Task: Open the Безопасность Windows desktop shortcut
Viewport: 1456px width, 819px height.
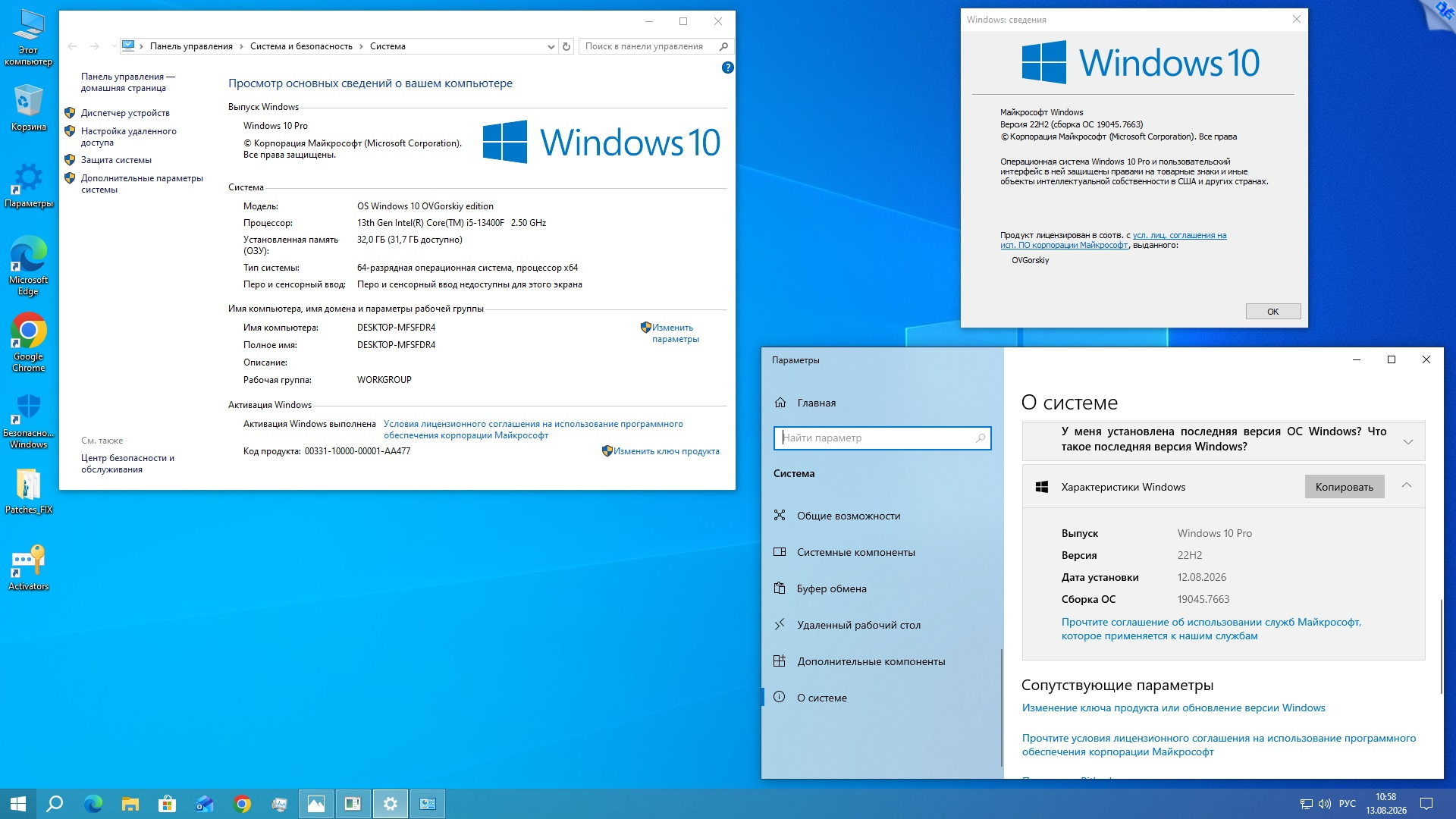Action: pyautogui.click(x=28, y=421)
